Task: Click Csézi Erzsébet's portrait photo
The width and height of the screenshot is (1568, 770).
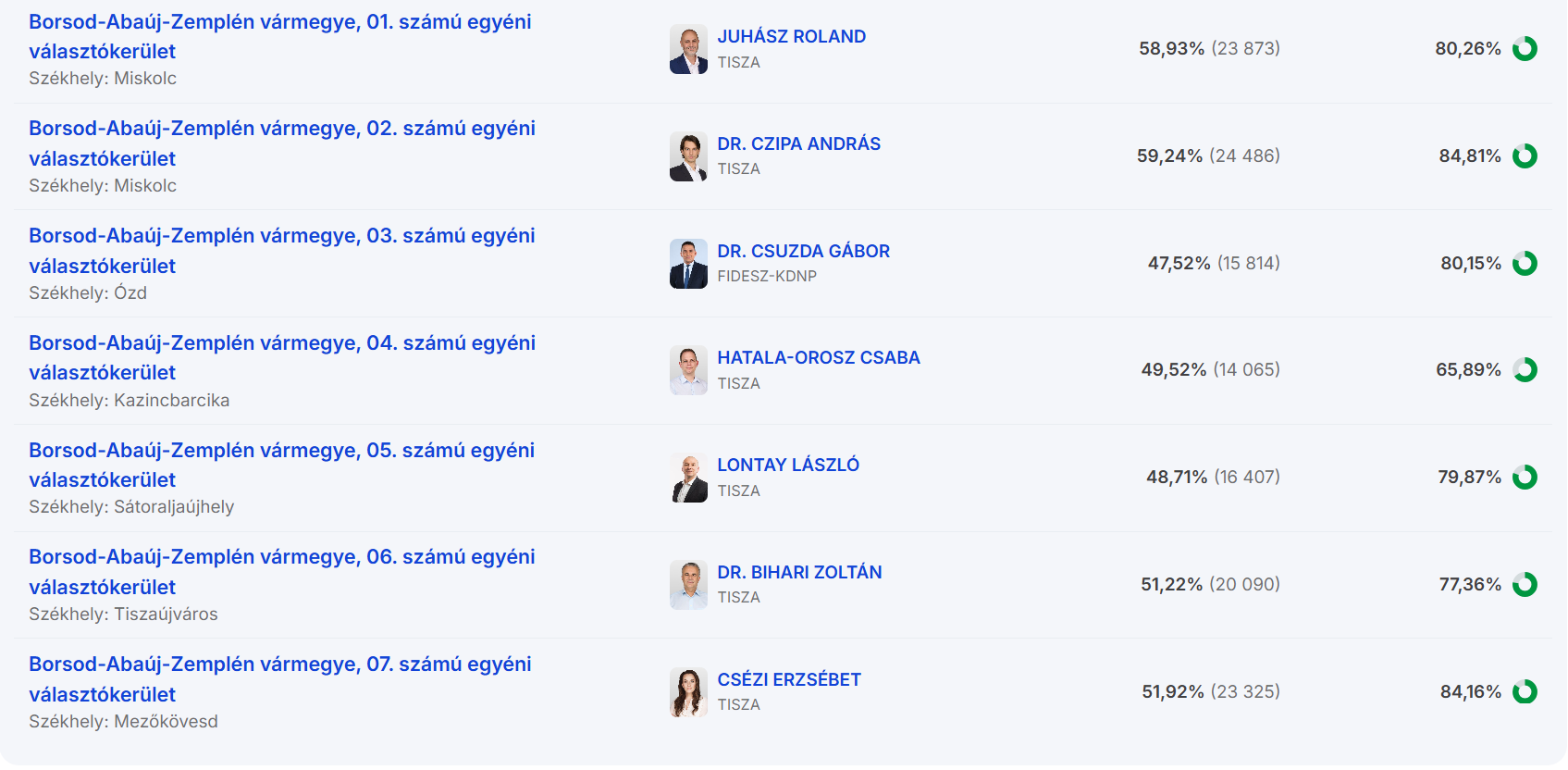Action: point(688,692)
